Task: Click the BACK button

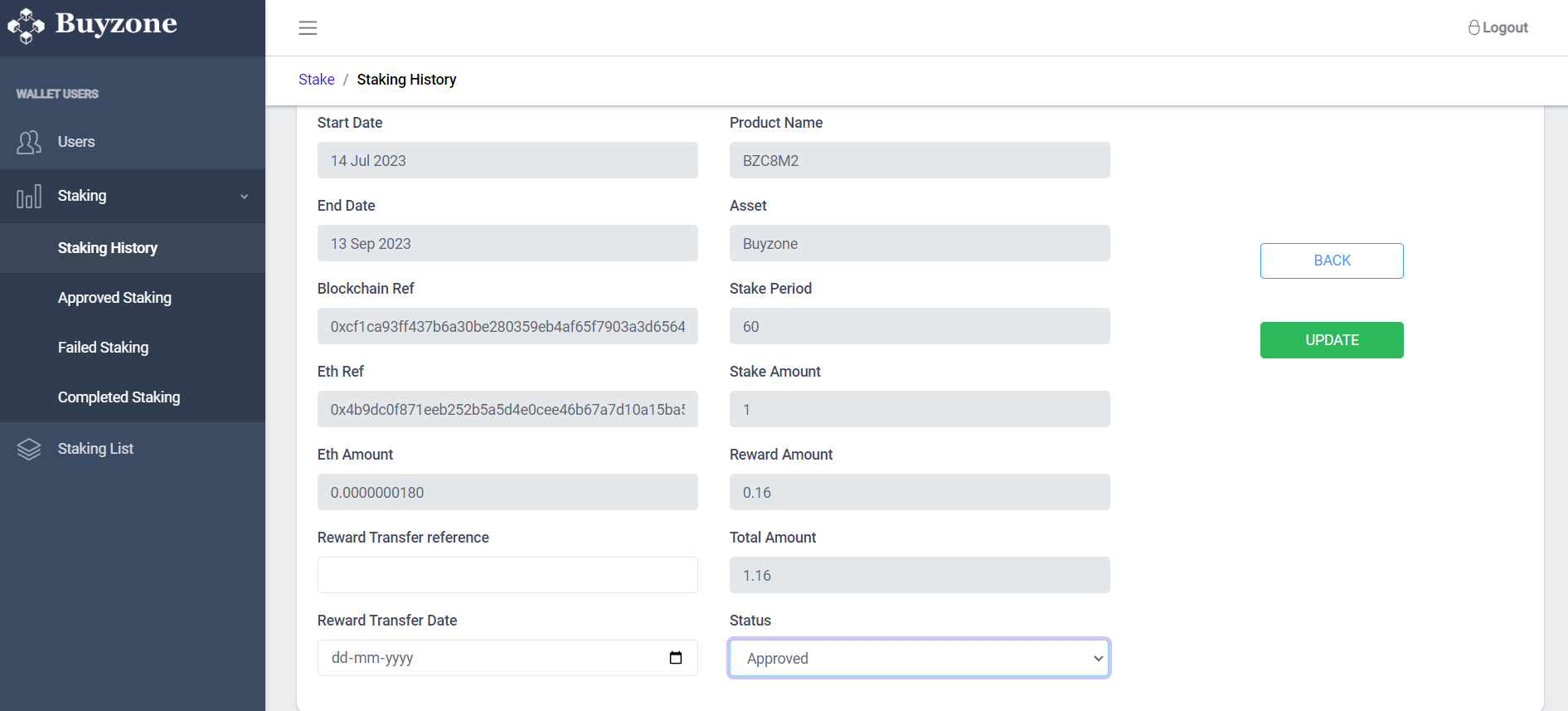Action: (1331, 261)
